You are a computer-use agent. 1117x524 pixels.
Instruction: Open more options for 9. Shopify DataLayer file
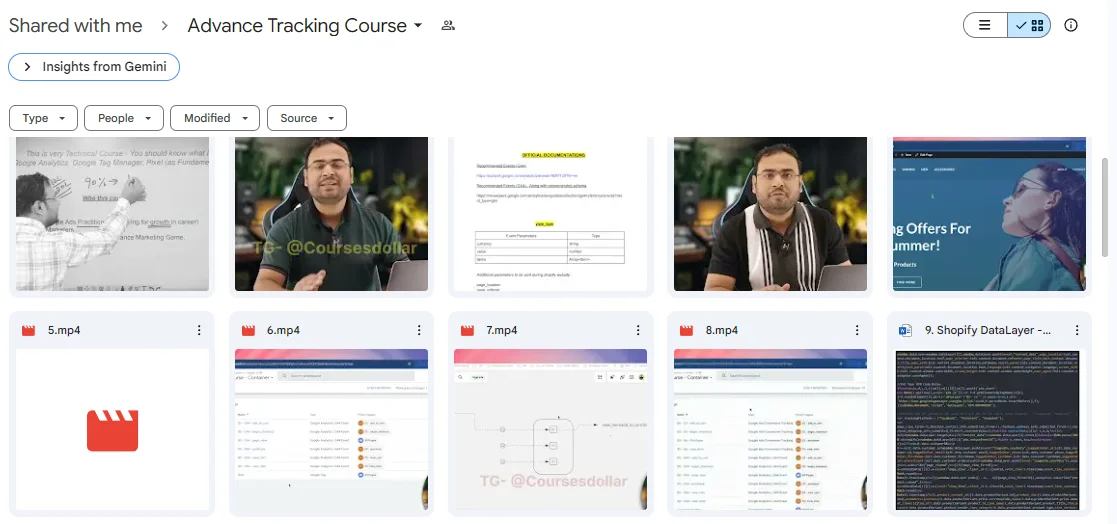(x=1076, y=331)
